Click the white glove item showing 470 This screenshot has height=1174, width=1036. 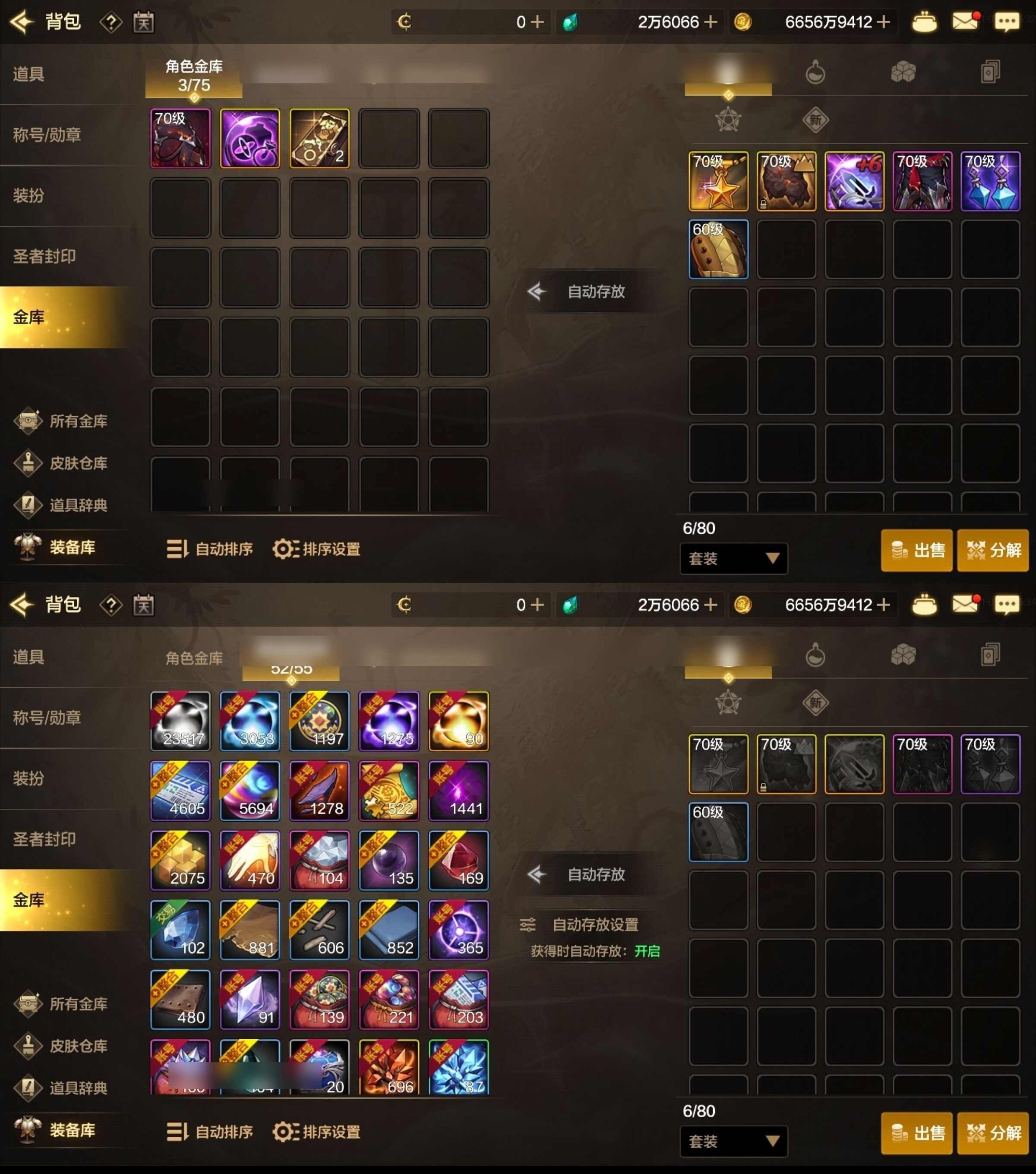pyautogui.click(x=250, y=861)
